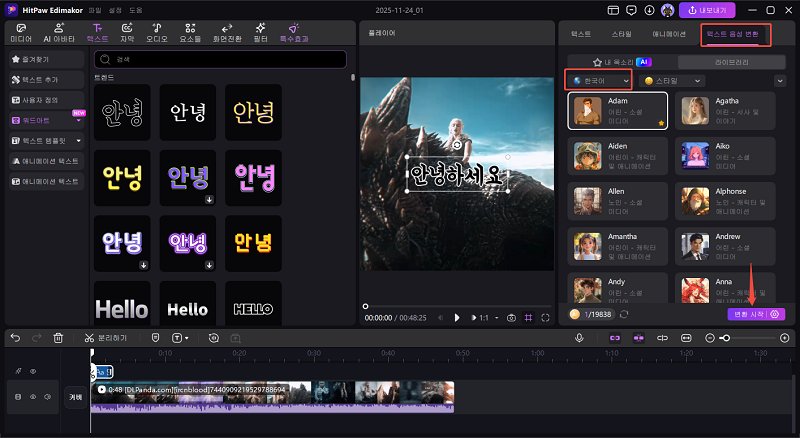The image size is (800, 438).
Task: Toggle the magnetic snap button in timeline
Action: pyautogui.click(x=638, y=338)
